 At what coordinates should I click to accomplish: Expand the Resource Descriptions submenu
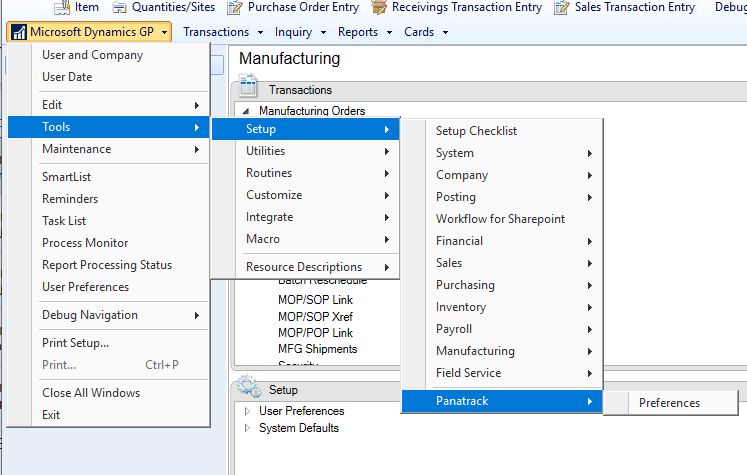pos(305,267)
